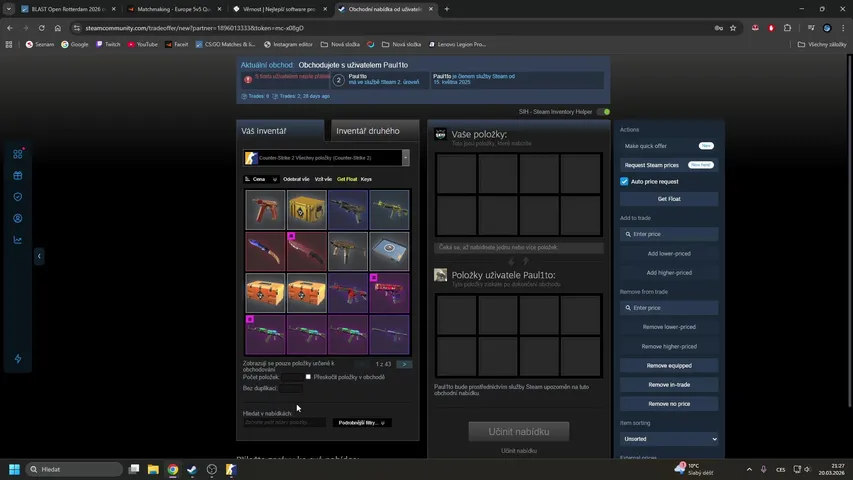Image resolution: width=853 pixels, height=480 pixels.
Task: Select the yellow weapon case item
Action: pos(306,210)
